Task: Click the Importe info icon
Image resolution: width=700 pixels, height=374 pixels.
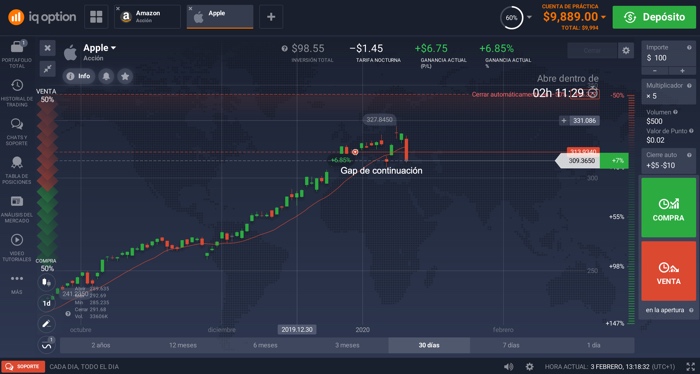Action: [x=689, y=47]
